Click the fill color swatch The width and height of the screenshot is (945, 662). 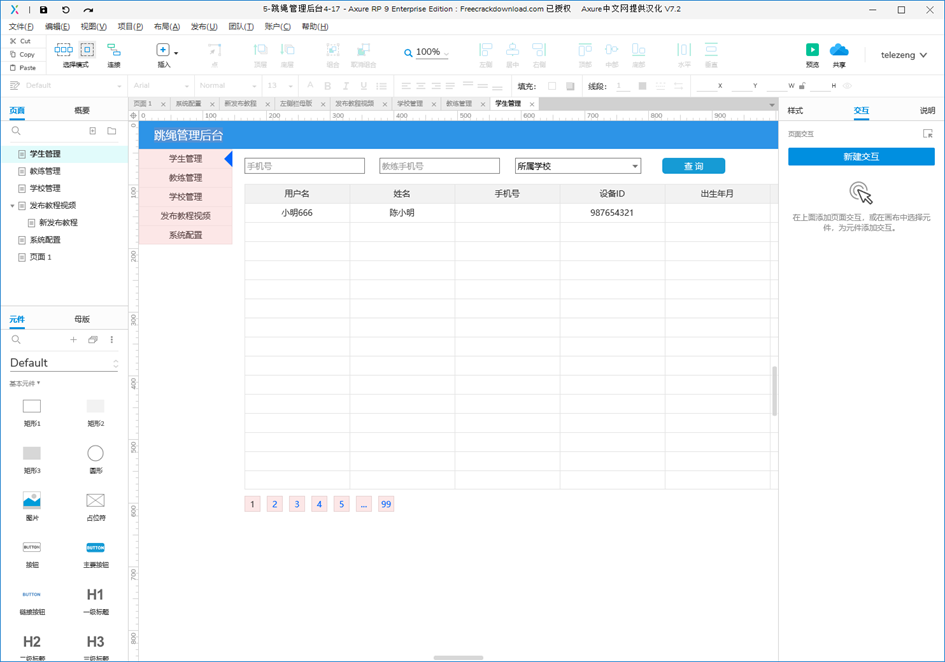[552, 86]
